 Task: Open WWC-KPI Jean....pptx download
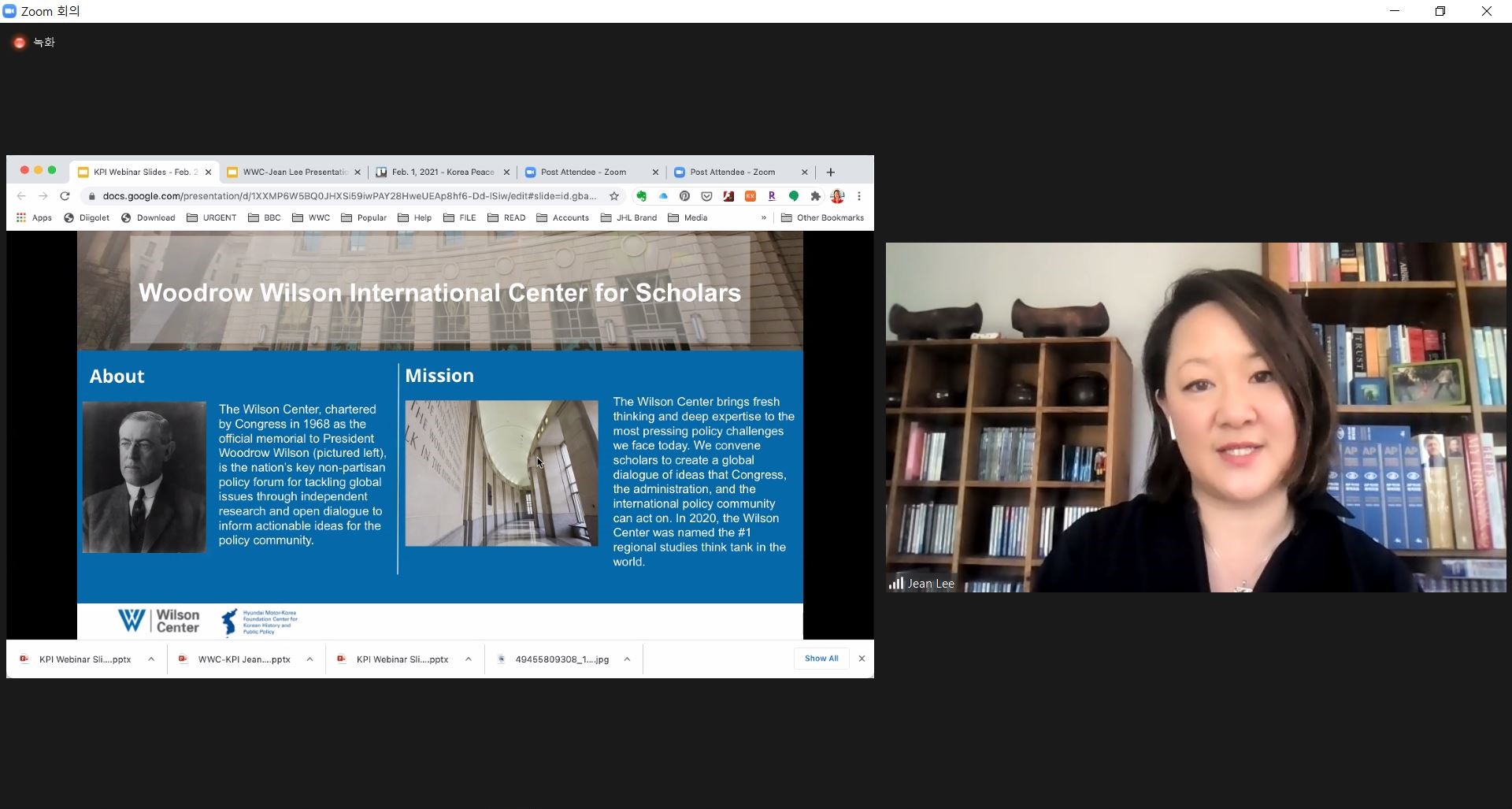[x=235, y=659]
